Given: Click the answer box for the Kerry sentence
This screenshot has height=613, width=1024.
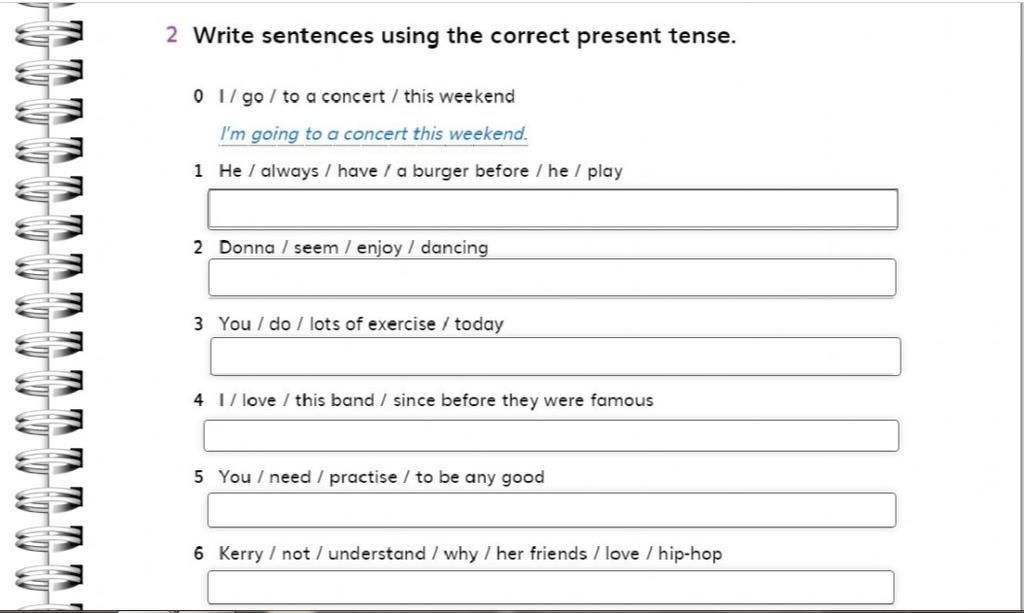Looking at the screenshot, I should [551, 587].
